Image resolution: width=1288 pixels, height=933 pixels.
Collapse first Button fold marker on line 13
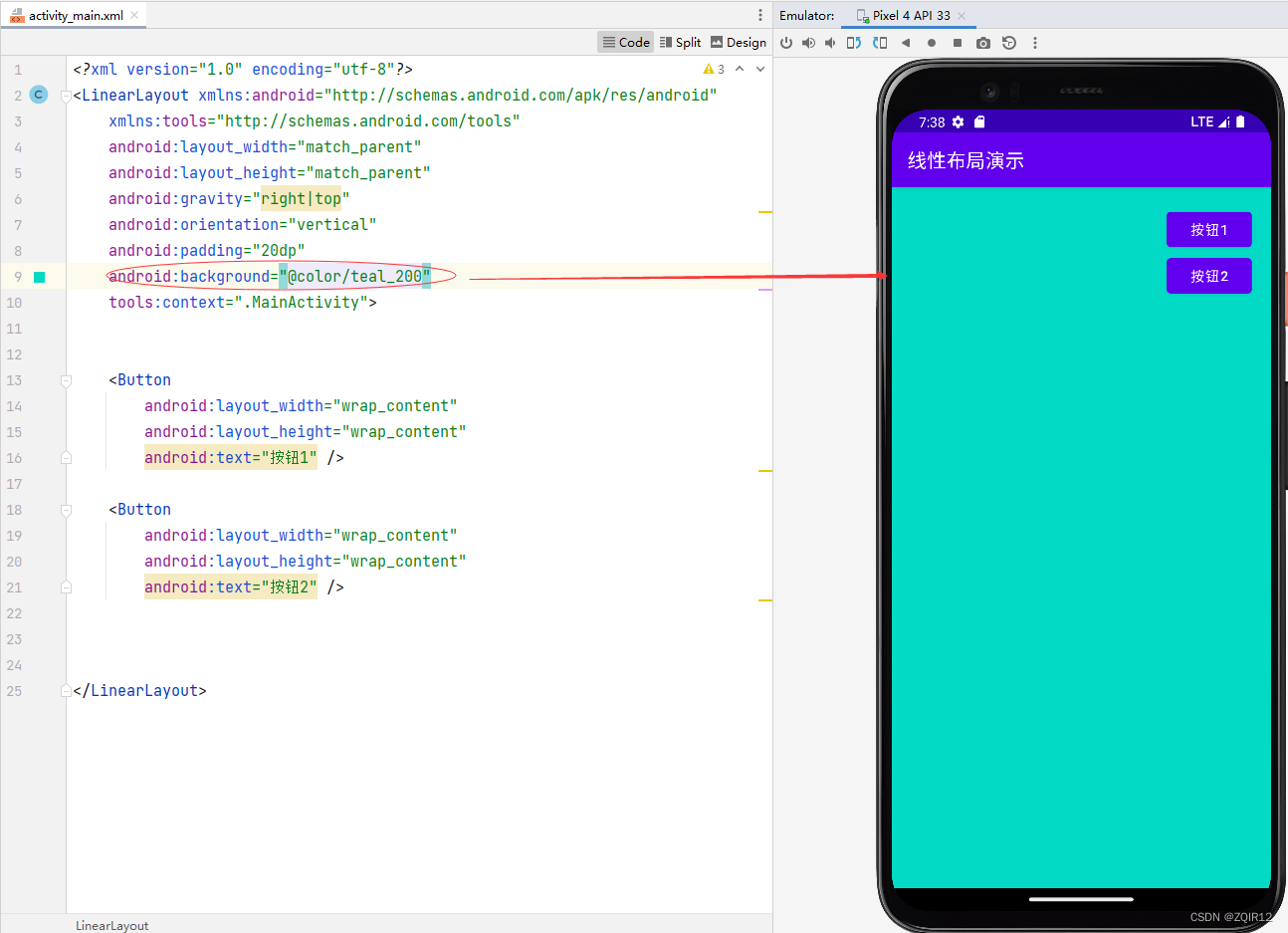66,380
